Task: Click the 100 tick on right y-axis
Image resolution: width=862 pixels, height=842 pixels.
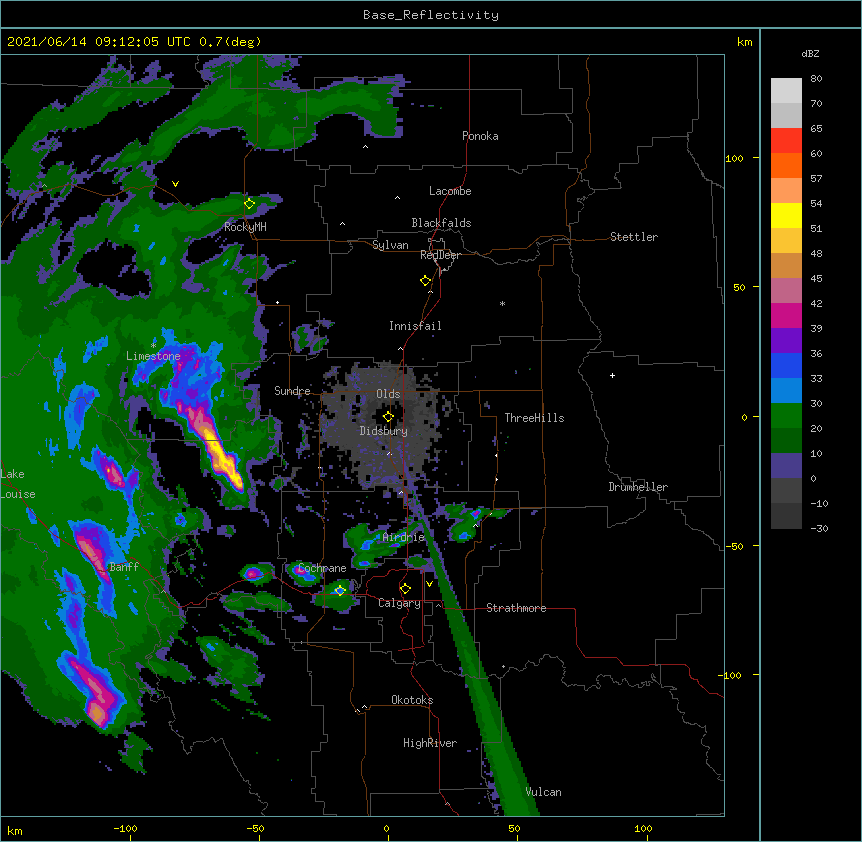Action: (734, 158)
